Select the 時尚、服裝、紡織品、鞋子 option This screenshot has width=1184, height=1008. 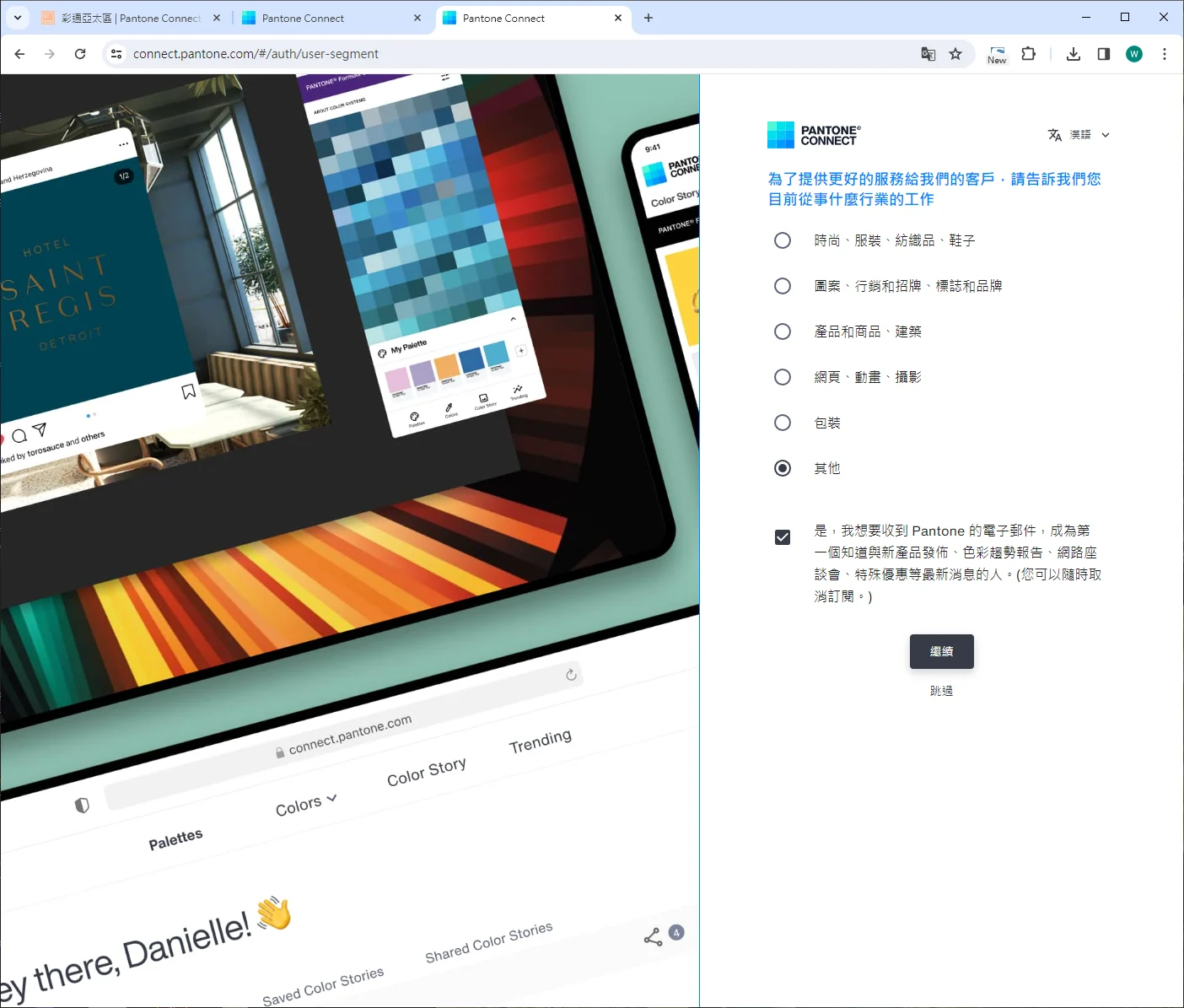click(x=783, y=240)
